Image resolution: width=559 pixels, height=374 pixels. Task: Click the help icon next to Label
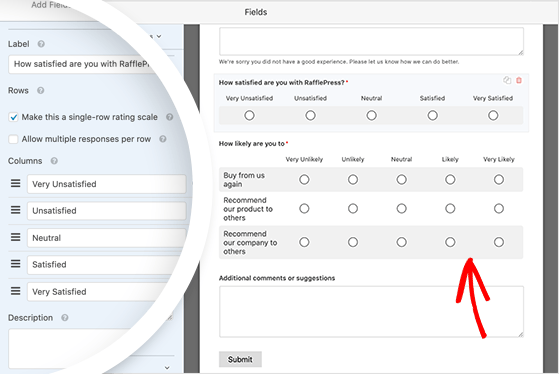pos(41,44)
